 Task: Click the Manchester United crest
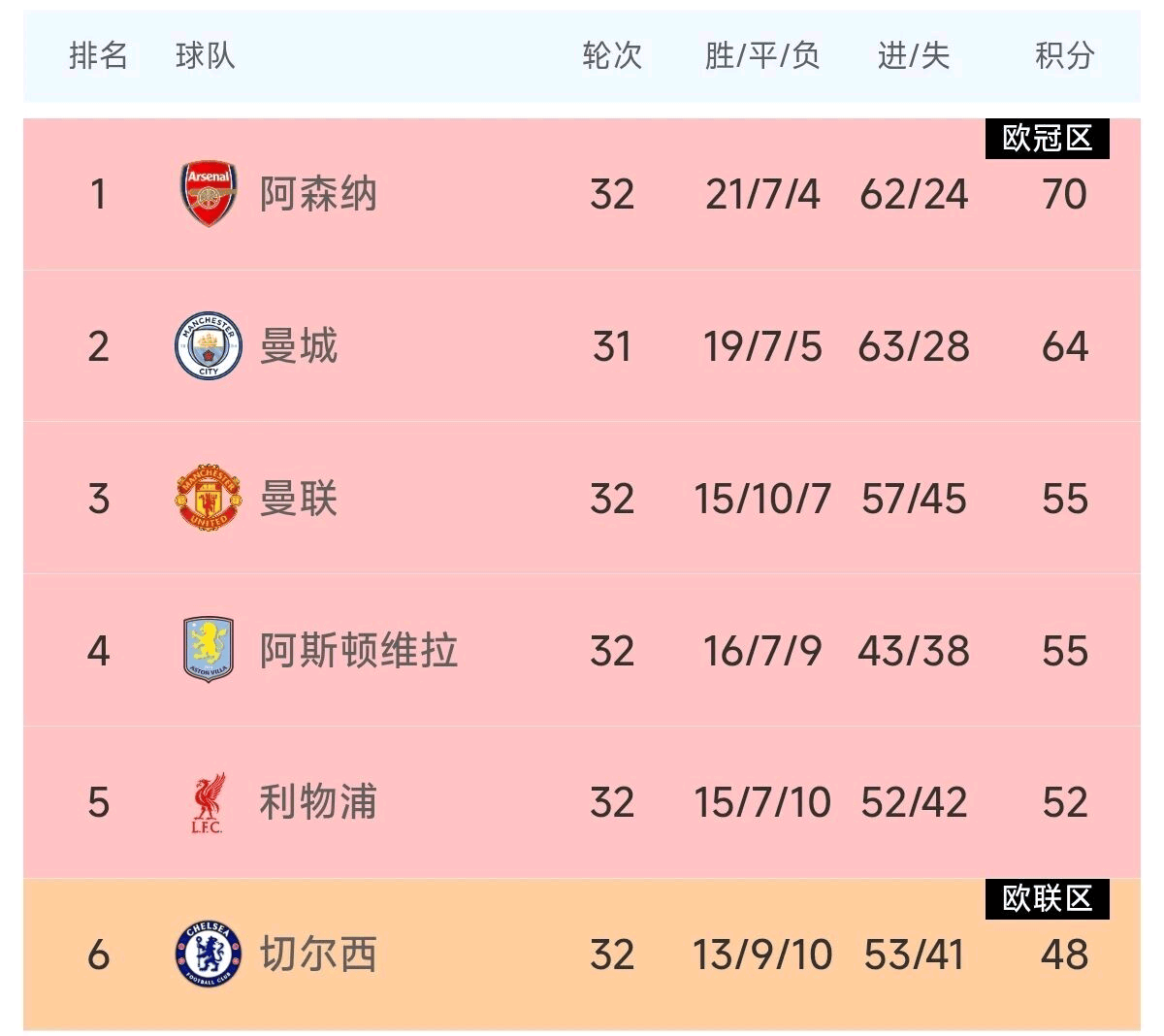209,499
